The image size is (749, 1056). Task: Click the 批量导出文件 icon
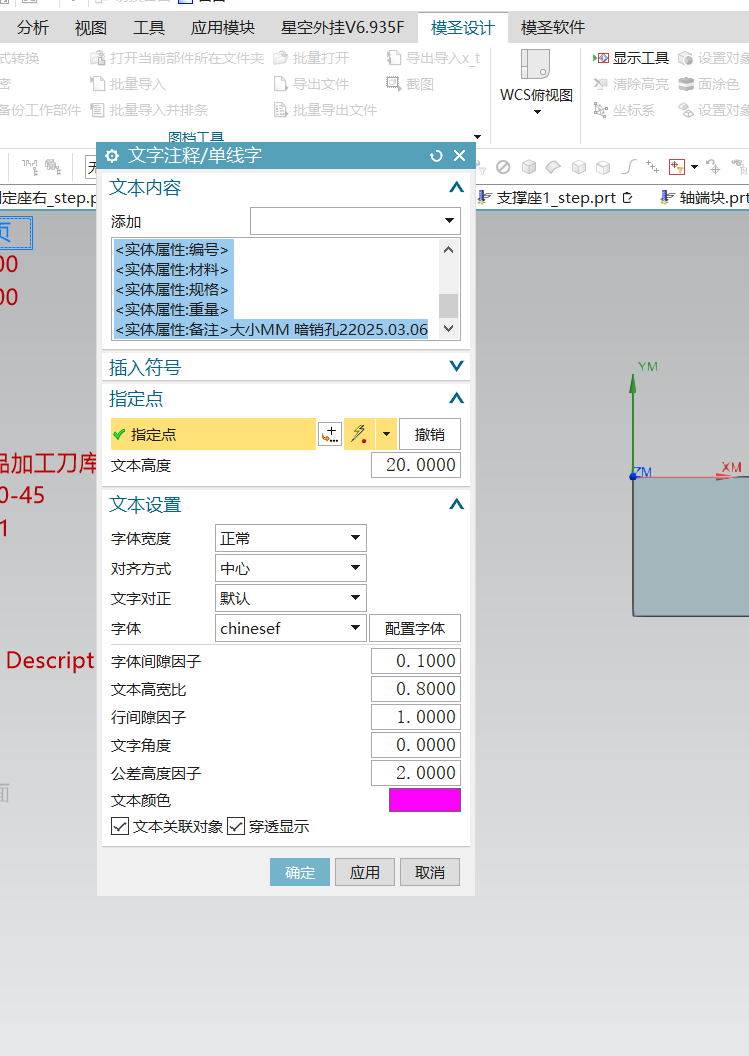pos(280,110)
